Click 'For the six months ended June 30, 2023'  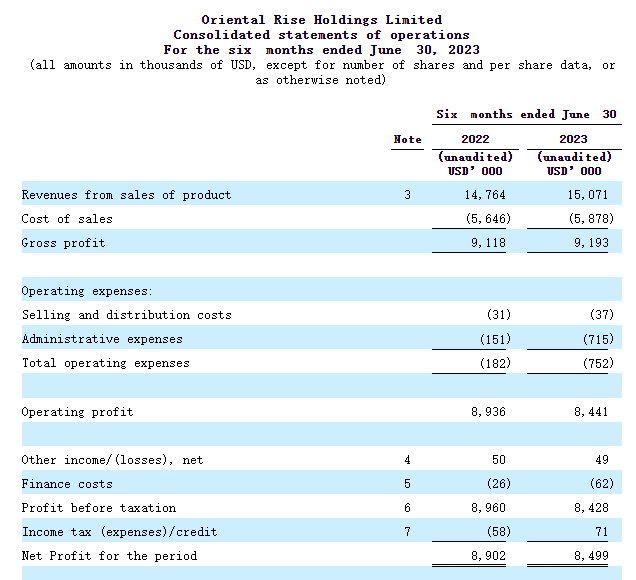pyautogui.click(x=322, y=50)
